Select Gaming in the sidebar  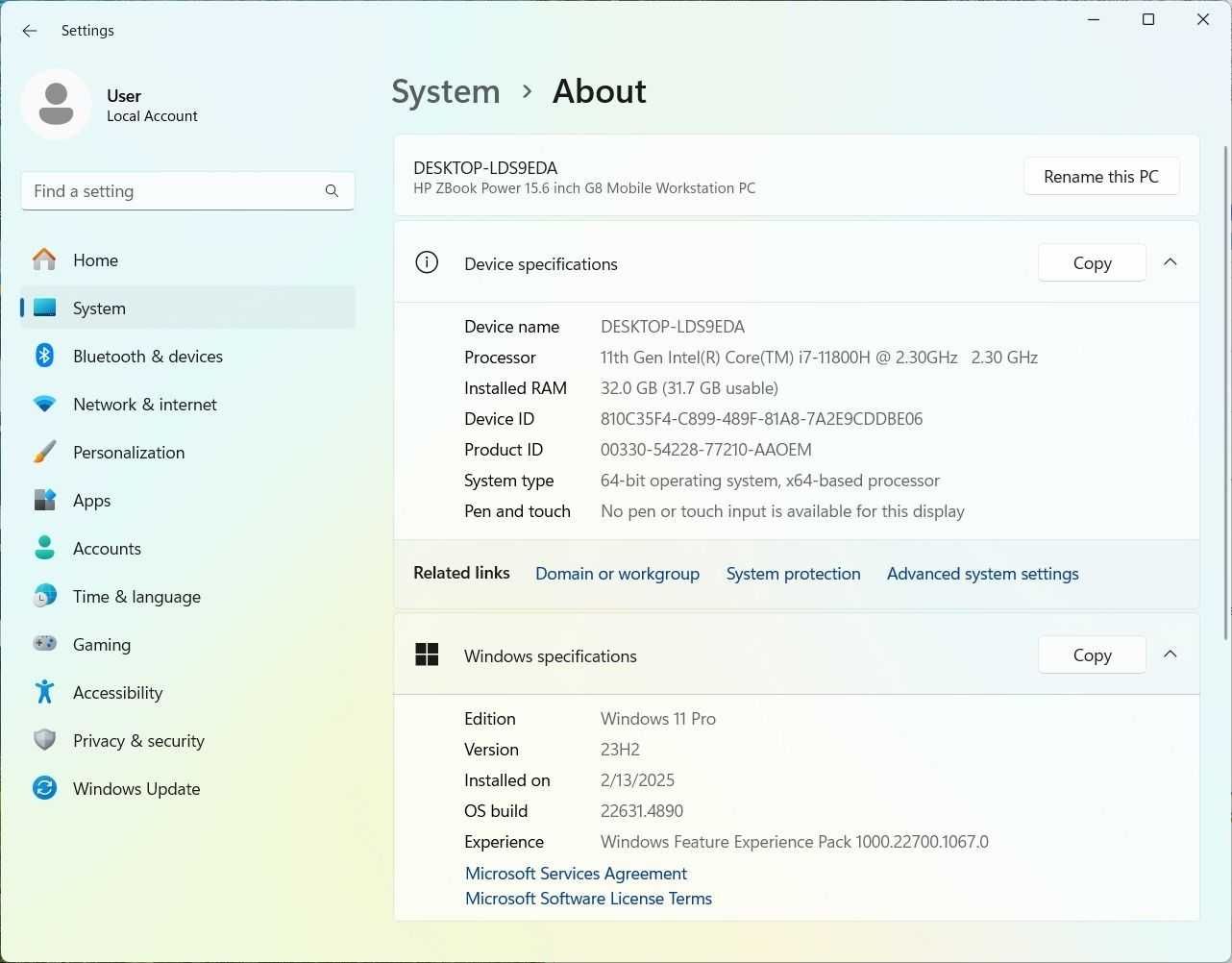(x=188, y=644)
